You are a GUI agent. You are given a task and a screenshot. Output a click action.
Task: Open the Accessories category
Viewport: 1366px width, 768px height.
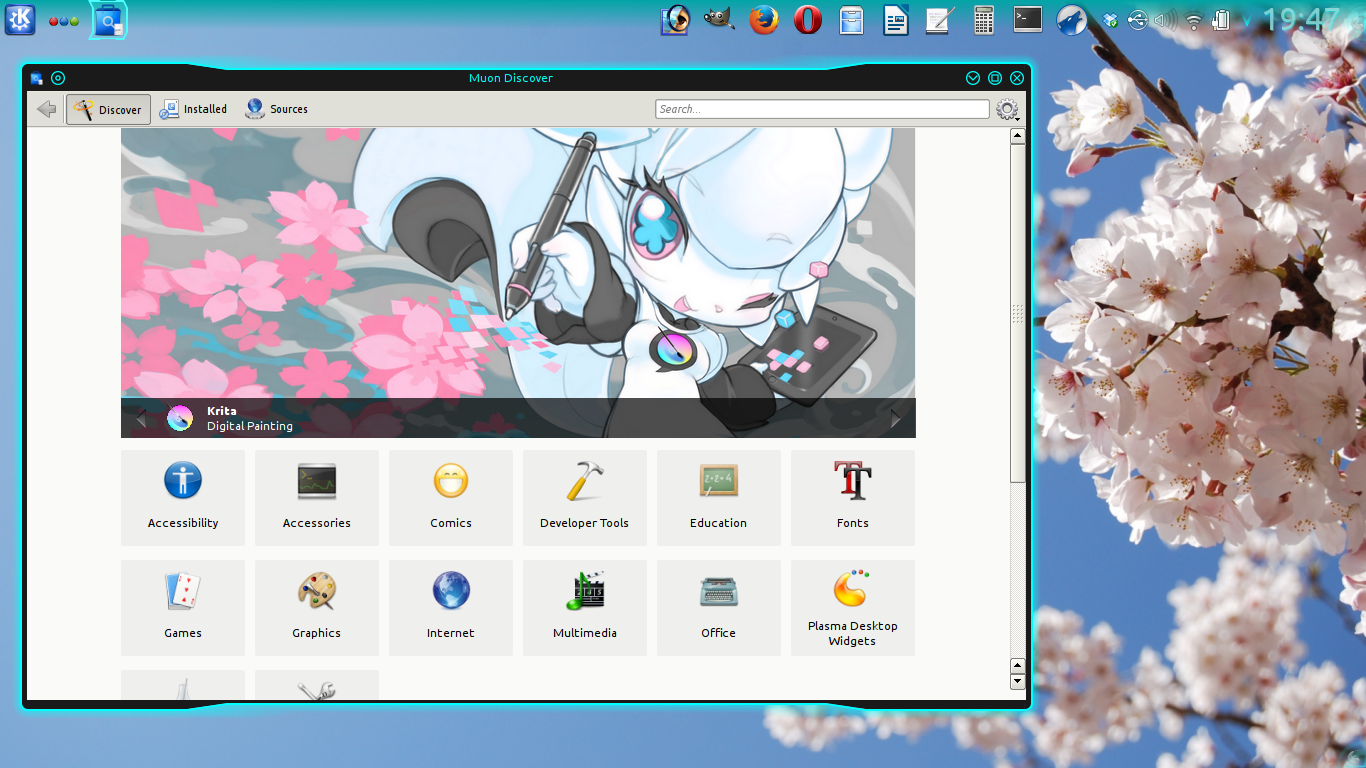pos(317,498)
